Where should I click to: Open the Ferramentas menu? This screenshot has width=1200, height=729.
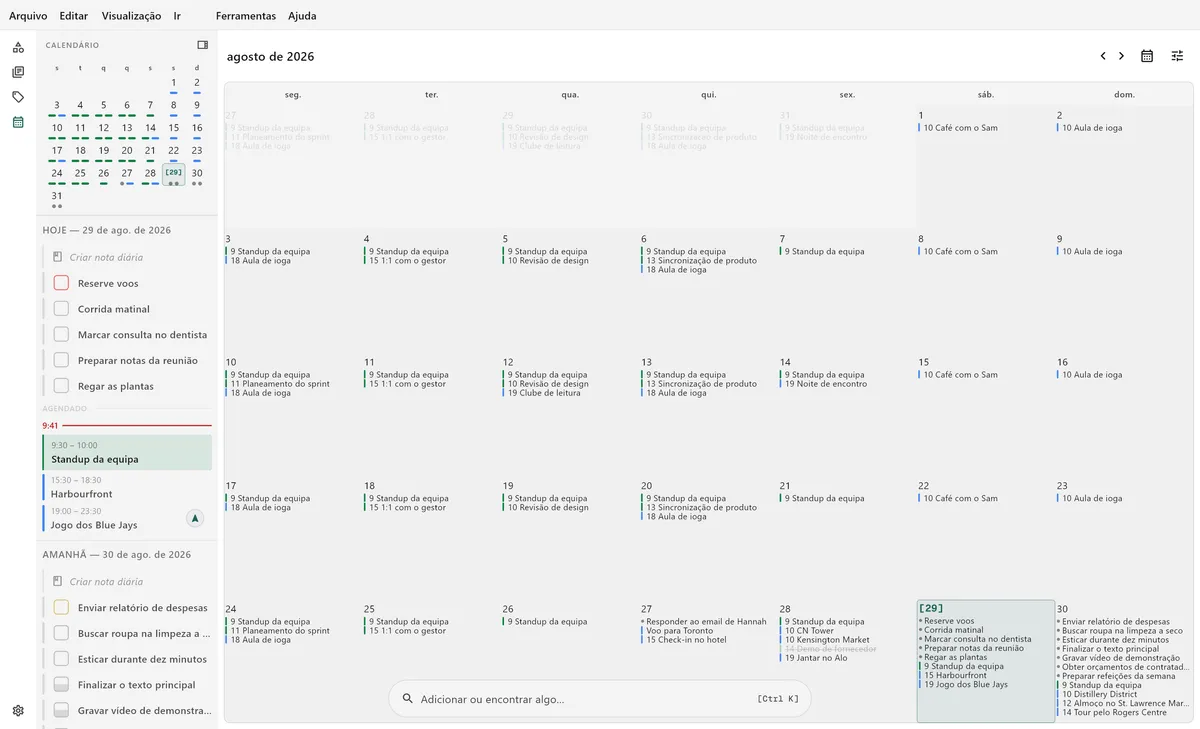click(x=246, y=16)
